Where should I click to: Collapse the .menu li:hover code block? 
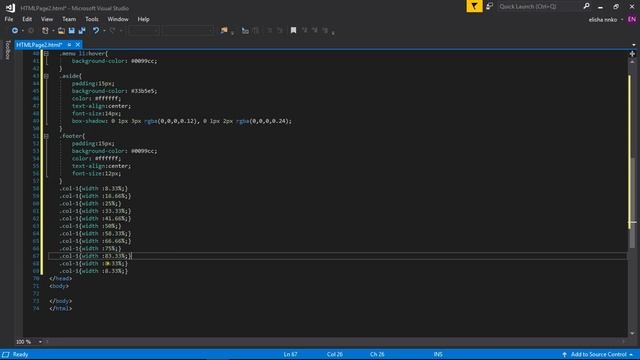[x=46, y=53]
